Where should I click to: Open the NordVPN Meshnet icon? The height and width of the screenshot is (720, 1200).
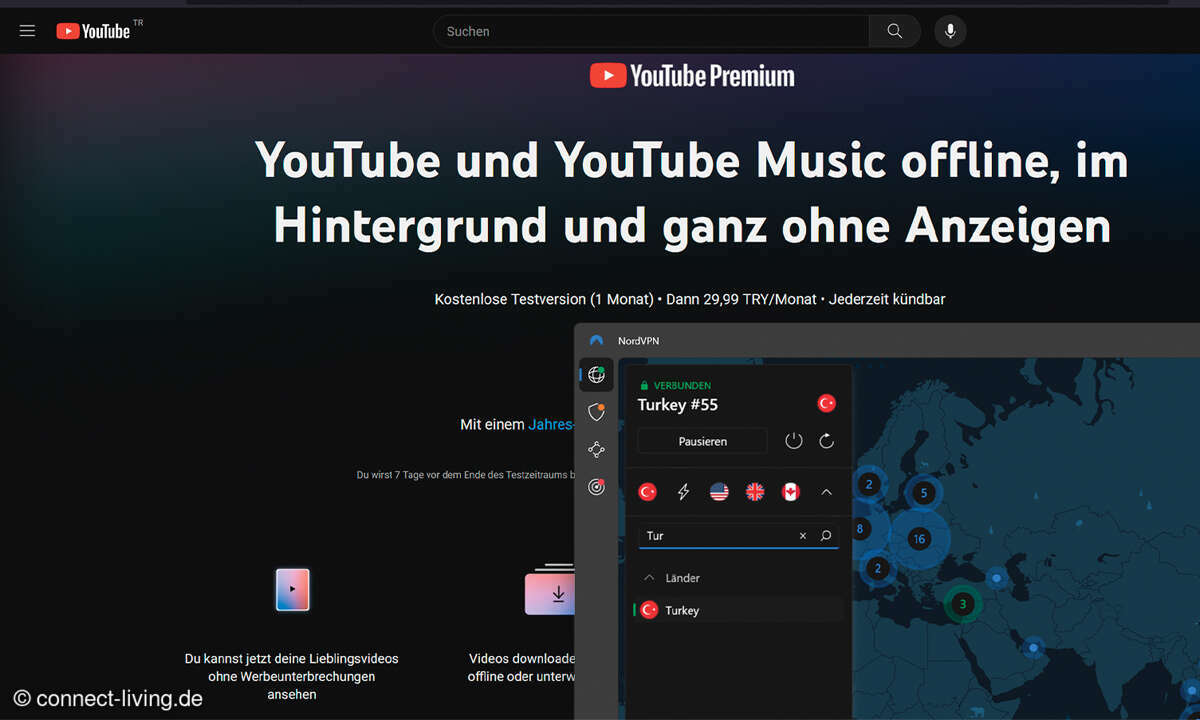pyautogui.click(x=597, y=450)
